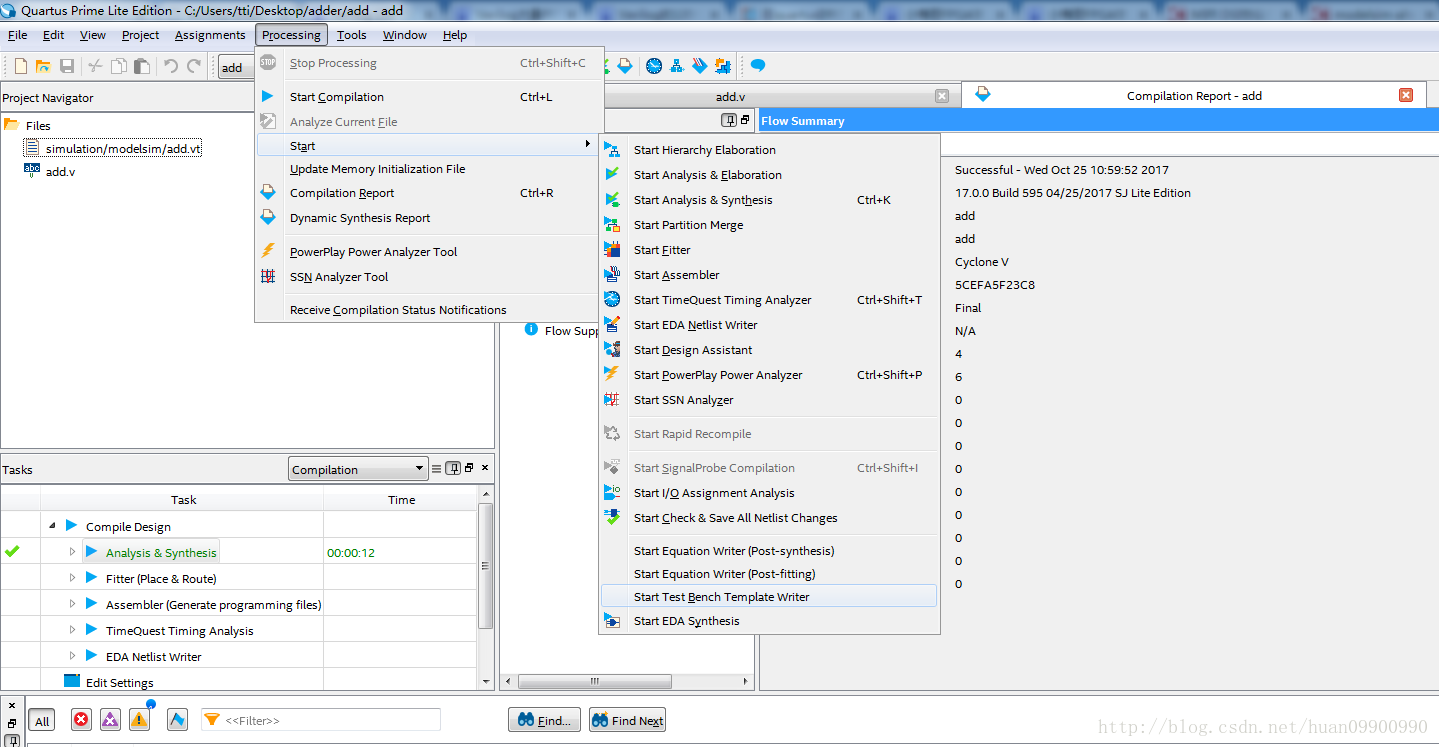This screenshot has height=747, width=1439.
Task: Click the Tasks panel options menu button
Action: pos(436,468)
